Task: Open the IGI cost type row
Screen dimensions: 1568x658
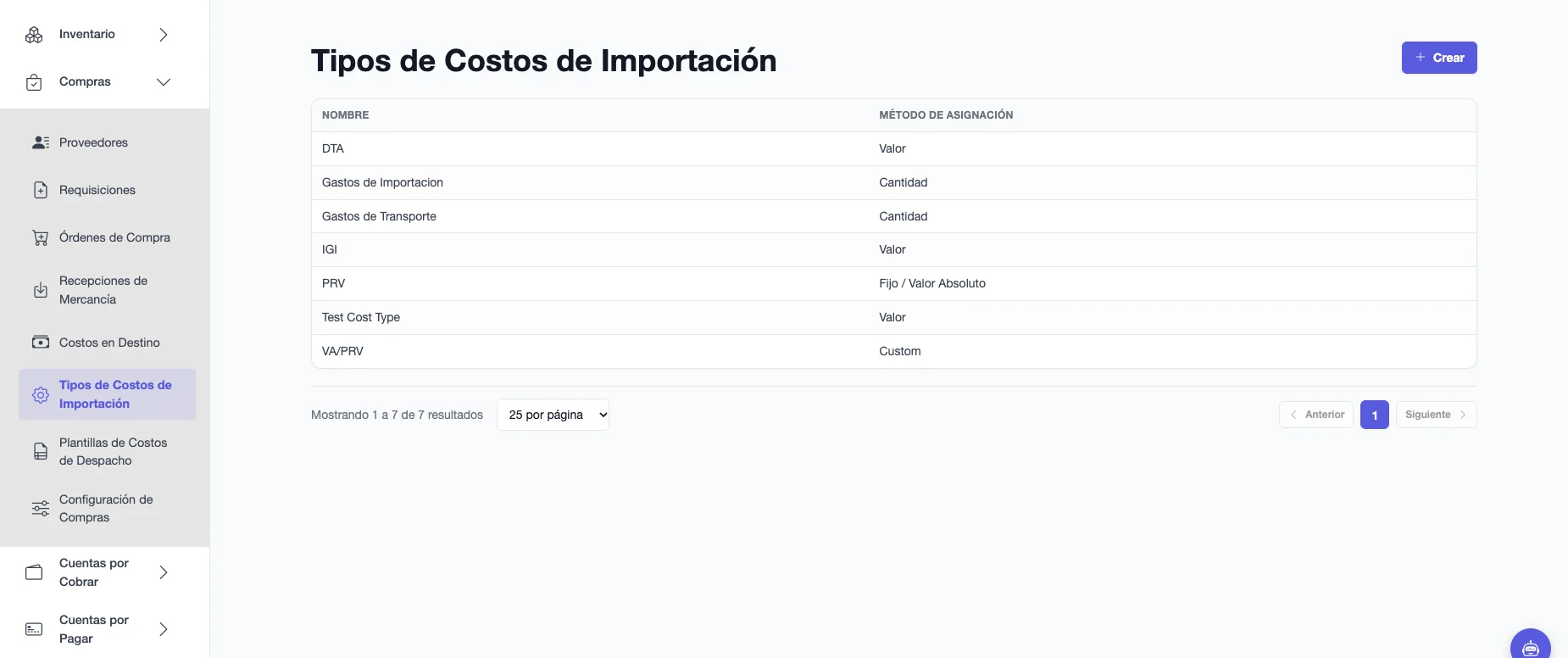Action: [894, 249]
